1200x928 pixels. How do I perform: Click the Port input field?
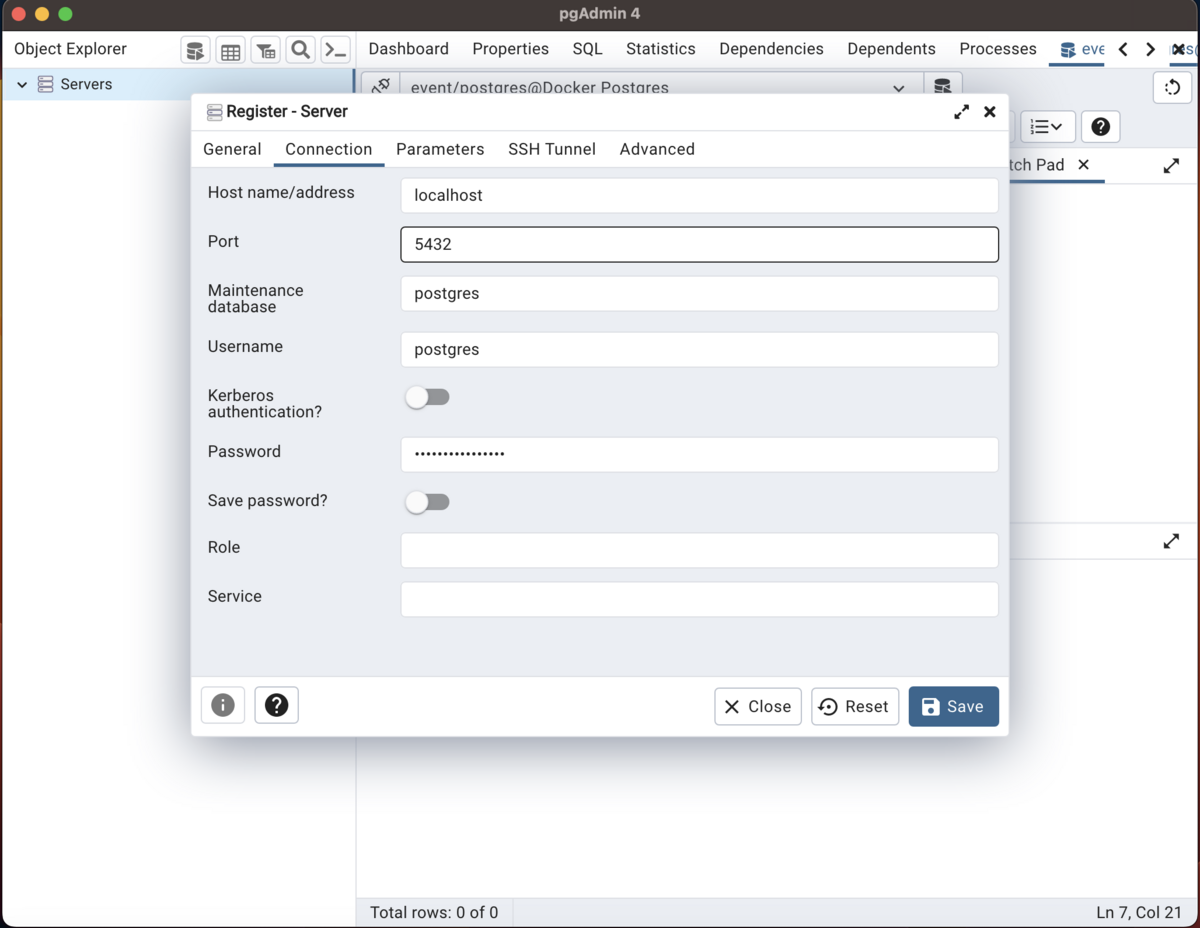[x=699, y=244]
